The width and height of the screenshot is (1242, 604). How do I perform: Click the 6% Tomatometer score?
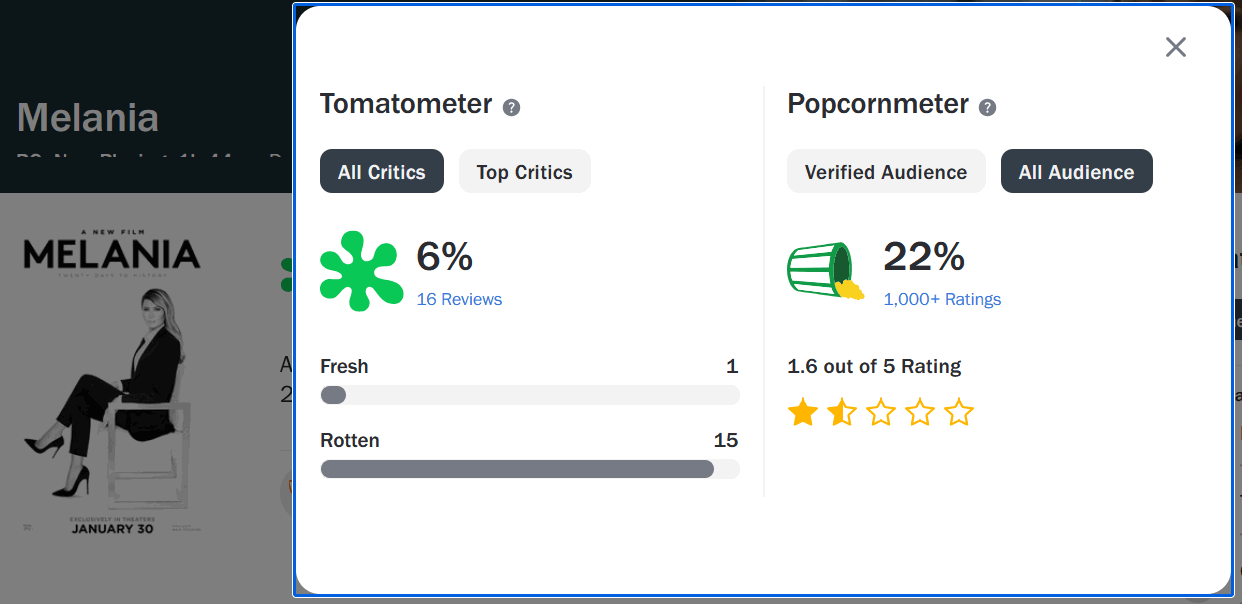coord(445,258)
